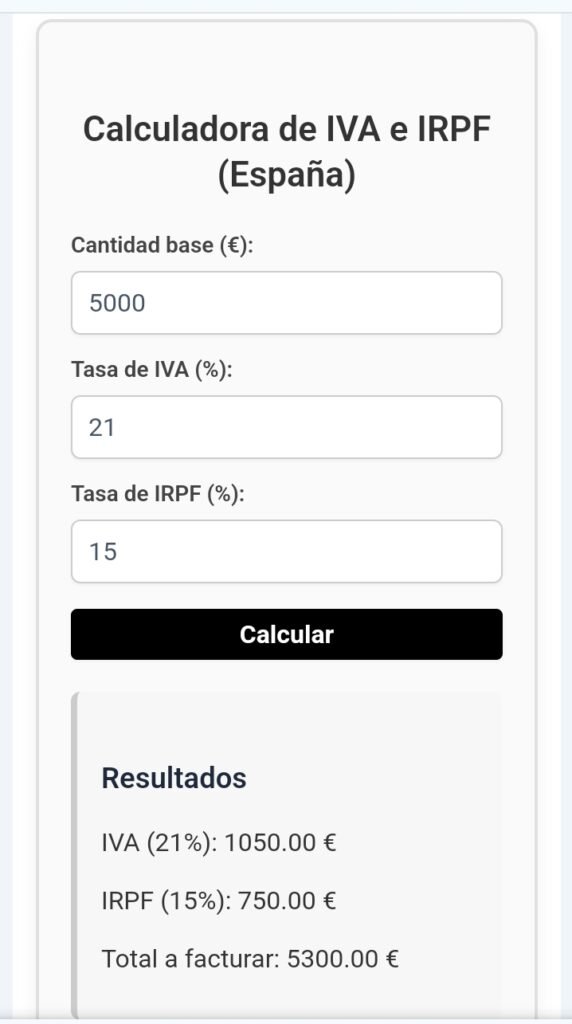Click the Total a facturar result line
Viewport: 572px width, 1024px height.
point(250,959)
